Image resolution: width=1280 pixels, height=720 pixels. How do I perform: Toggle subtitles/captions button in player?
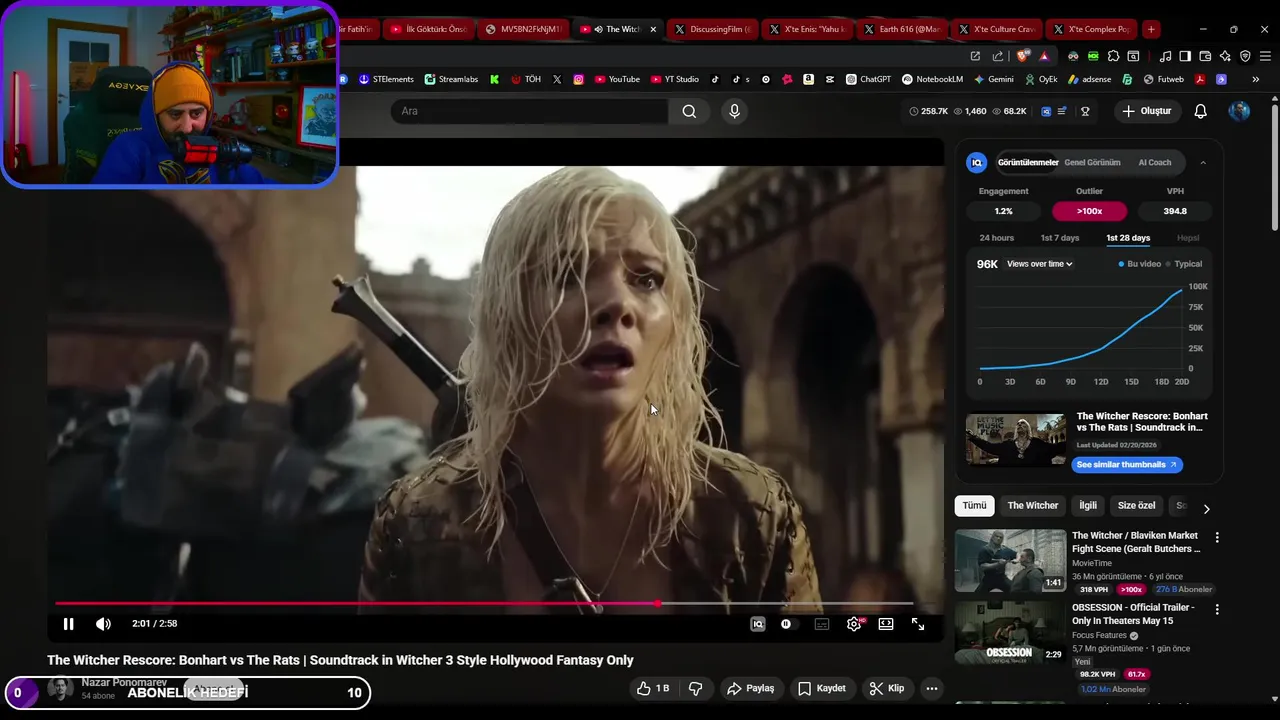[822, 624]
